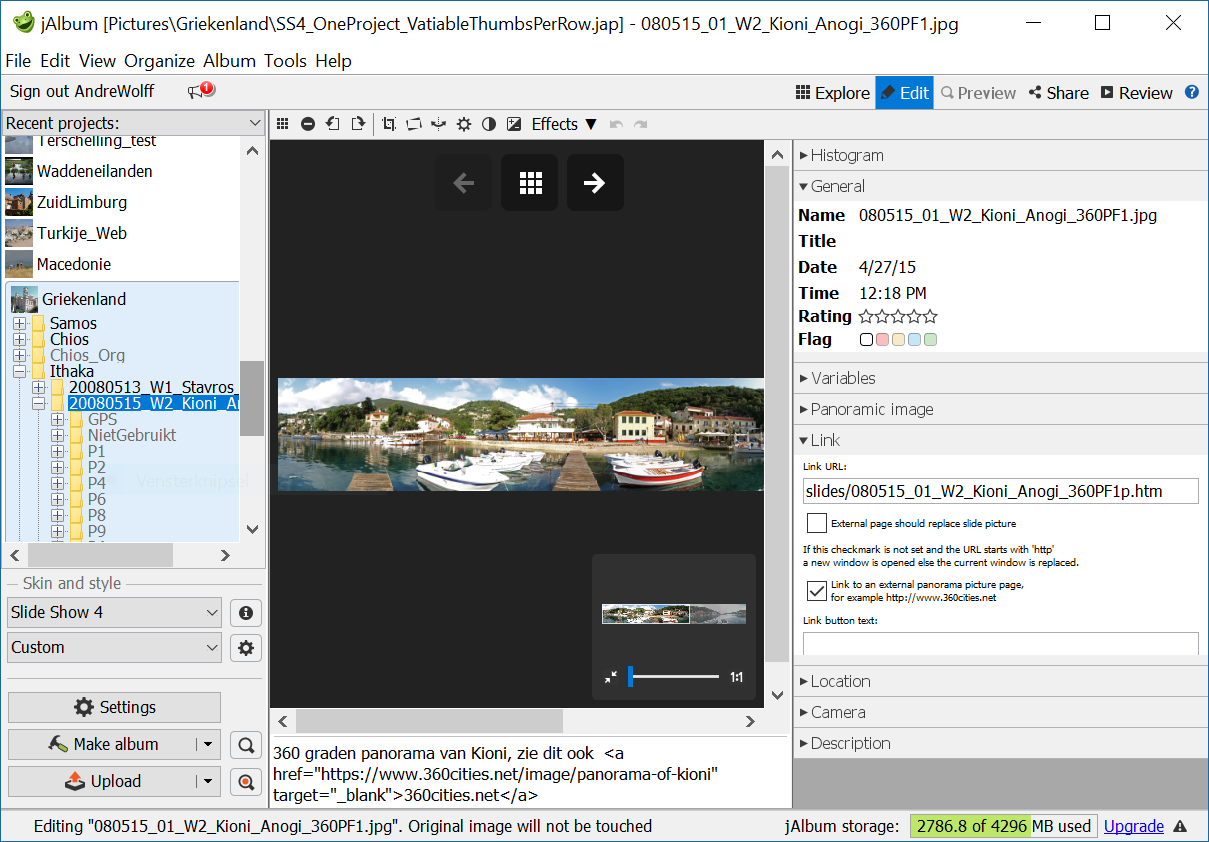Screen dimensions: 1209x842
Task: Click the Upgrade storage link
Action: [x=1133, y=826]
